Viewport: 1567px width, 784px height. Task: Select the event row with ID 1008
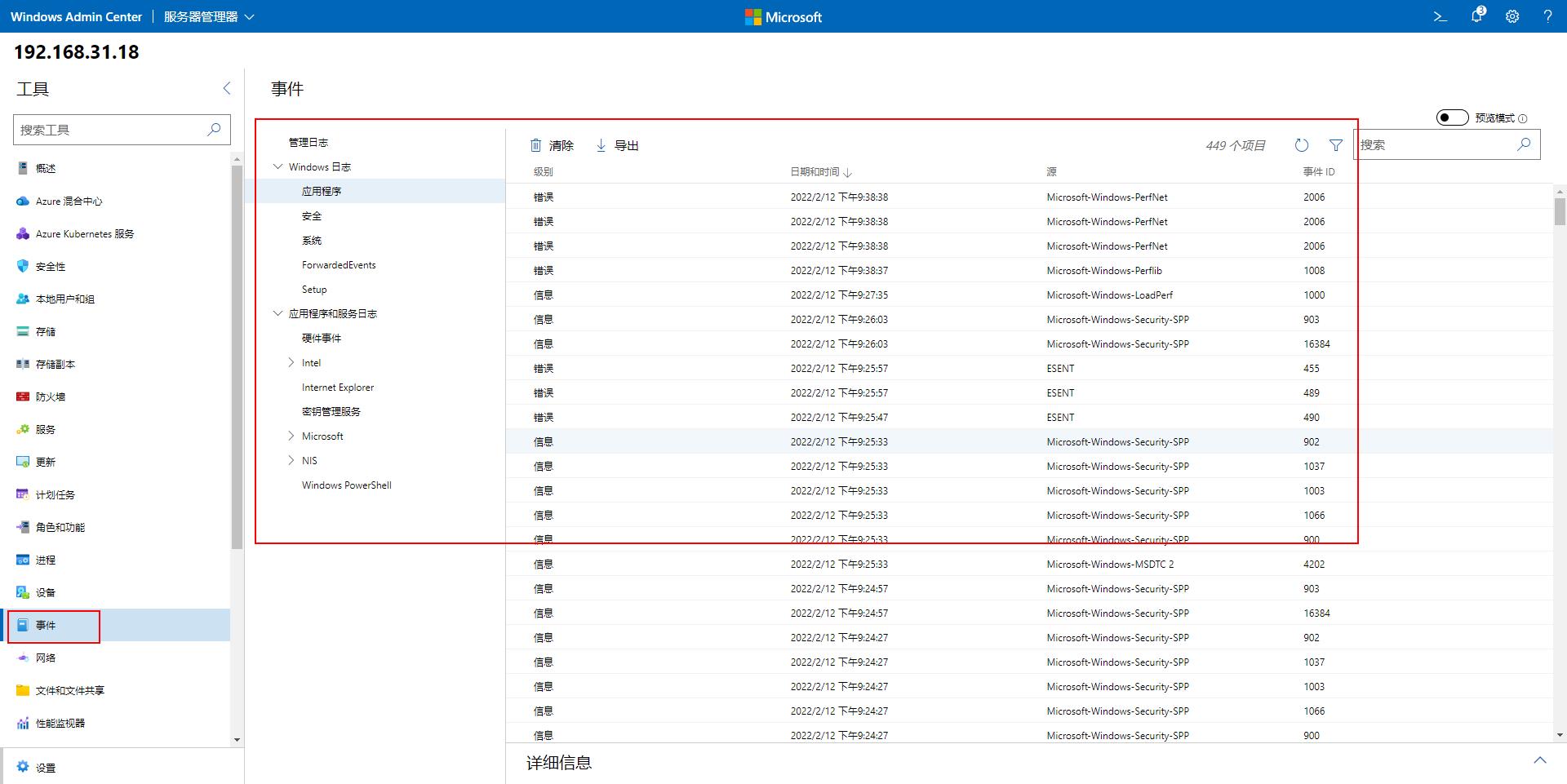1029,270
